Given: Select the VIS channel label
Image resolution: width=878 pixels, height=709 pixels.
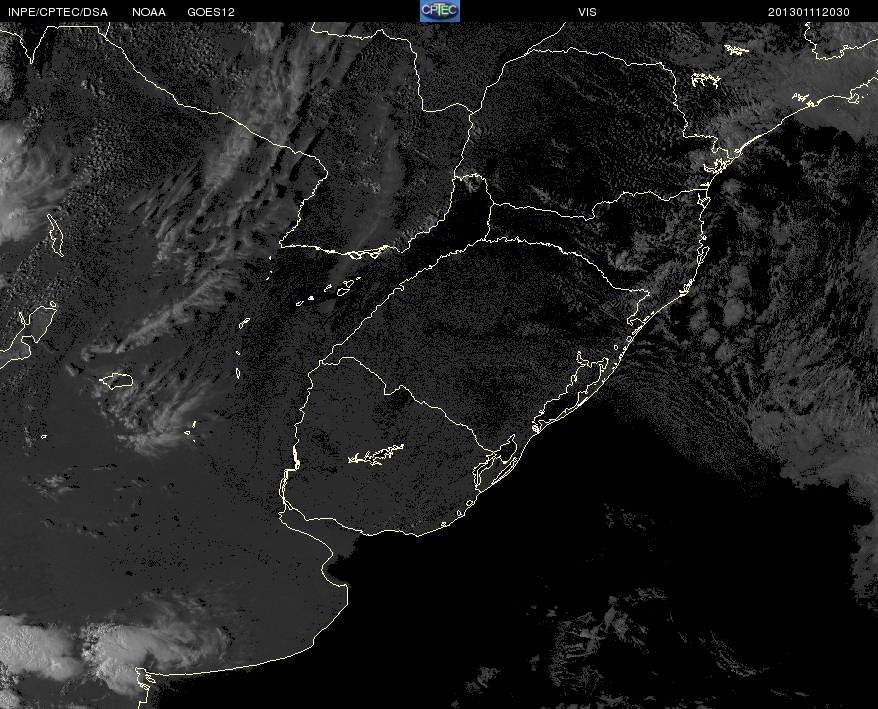Looking at the screenshot, I should tap(587, 11).
